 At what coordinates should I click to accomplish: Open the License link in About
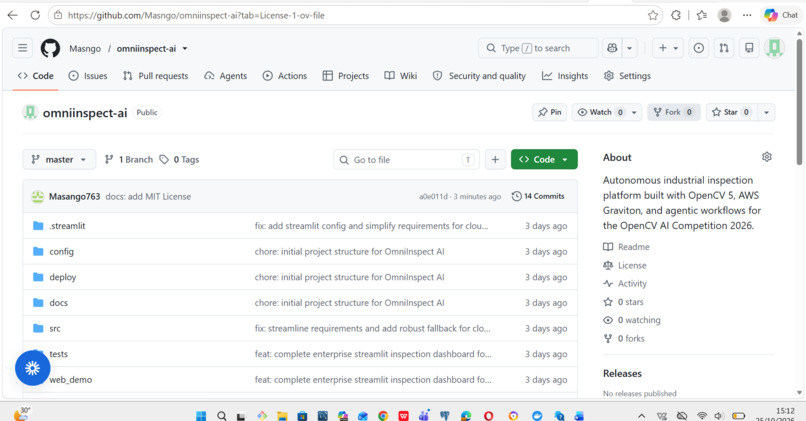tap(625, 265)
